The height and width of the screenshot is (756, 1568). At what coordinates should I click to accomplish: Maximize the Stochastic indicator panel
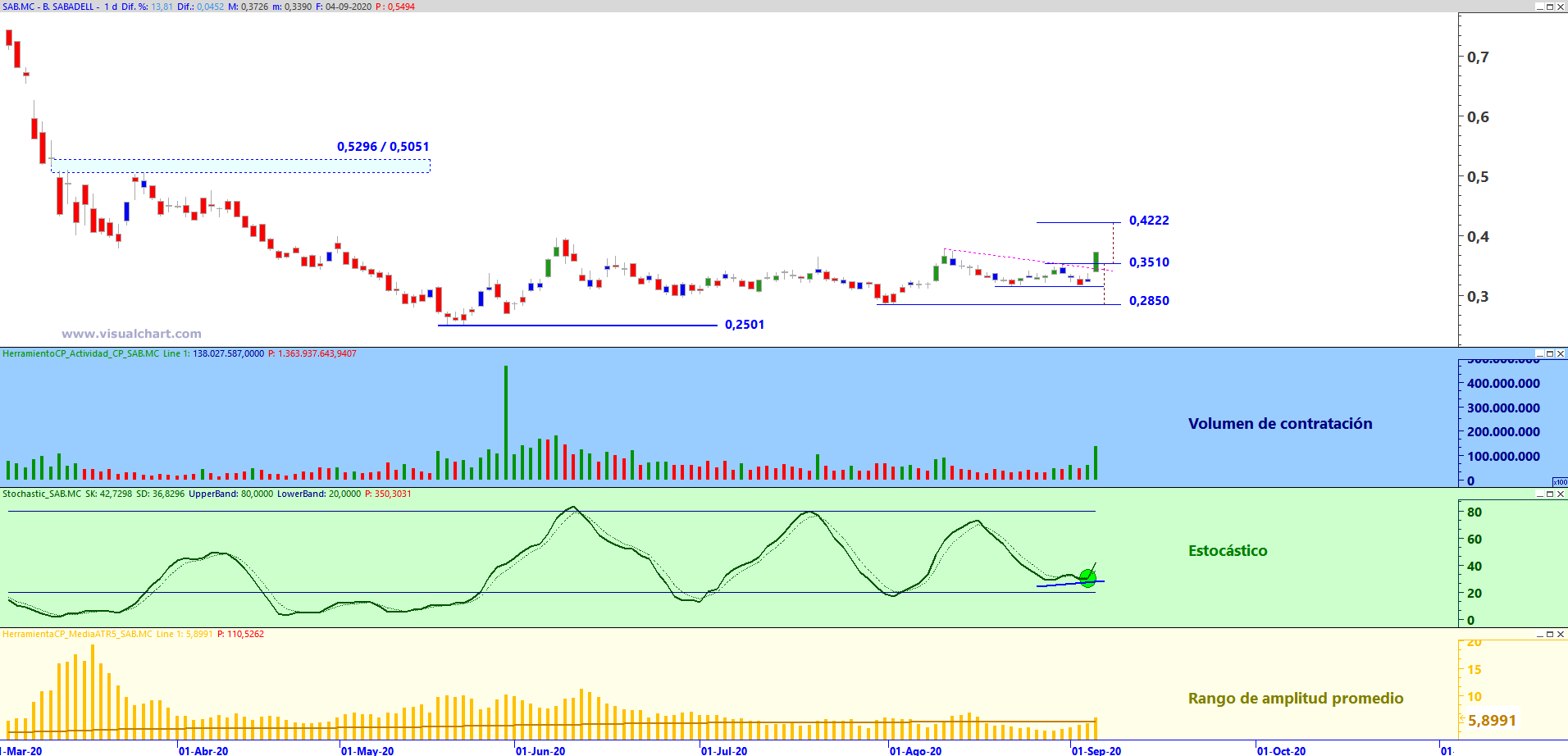tap(1550, 494)
